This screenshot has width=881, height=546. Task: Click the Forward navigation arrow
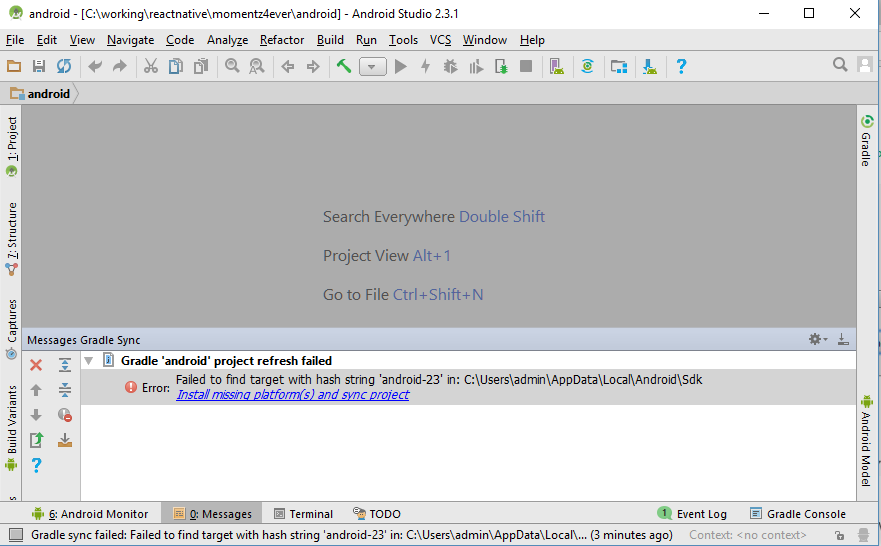(x=313, y=67)
